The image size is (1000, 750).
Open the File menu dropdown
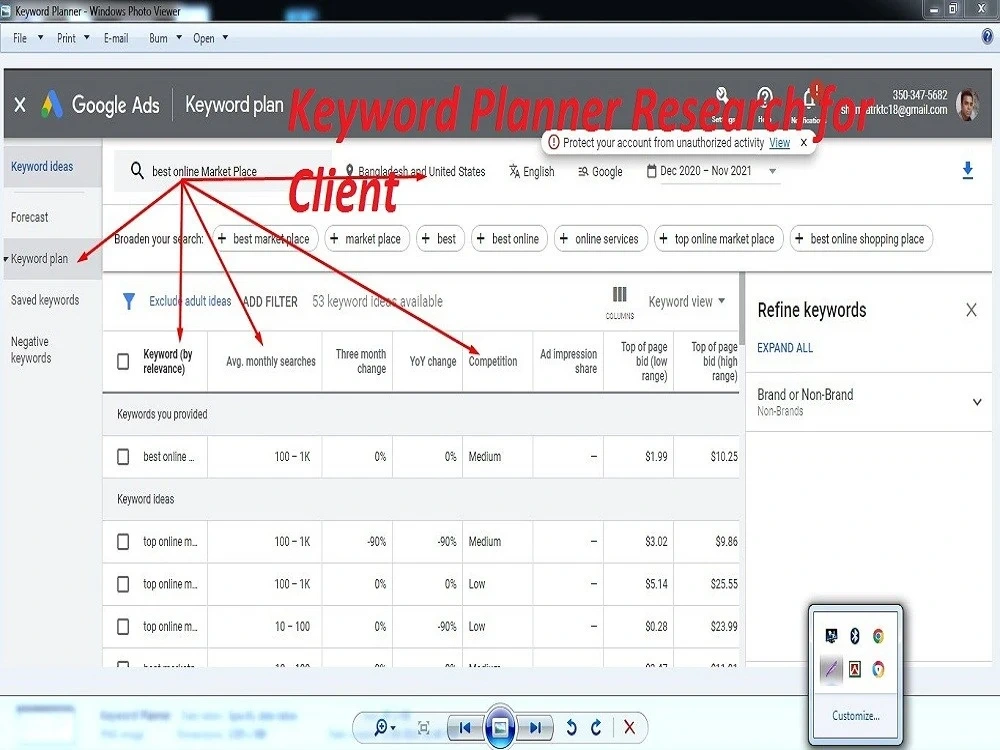pos(28,38)
